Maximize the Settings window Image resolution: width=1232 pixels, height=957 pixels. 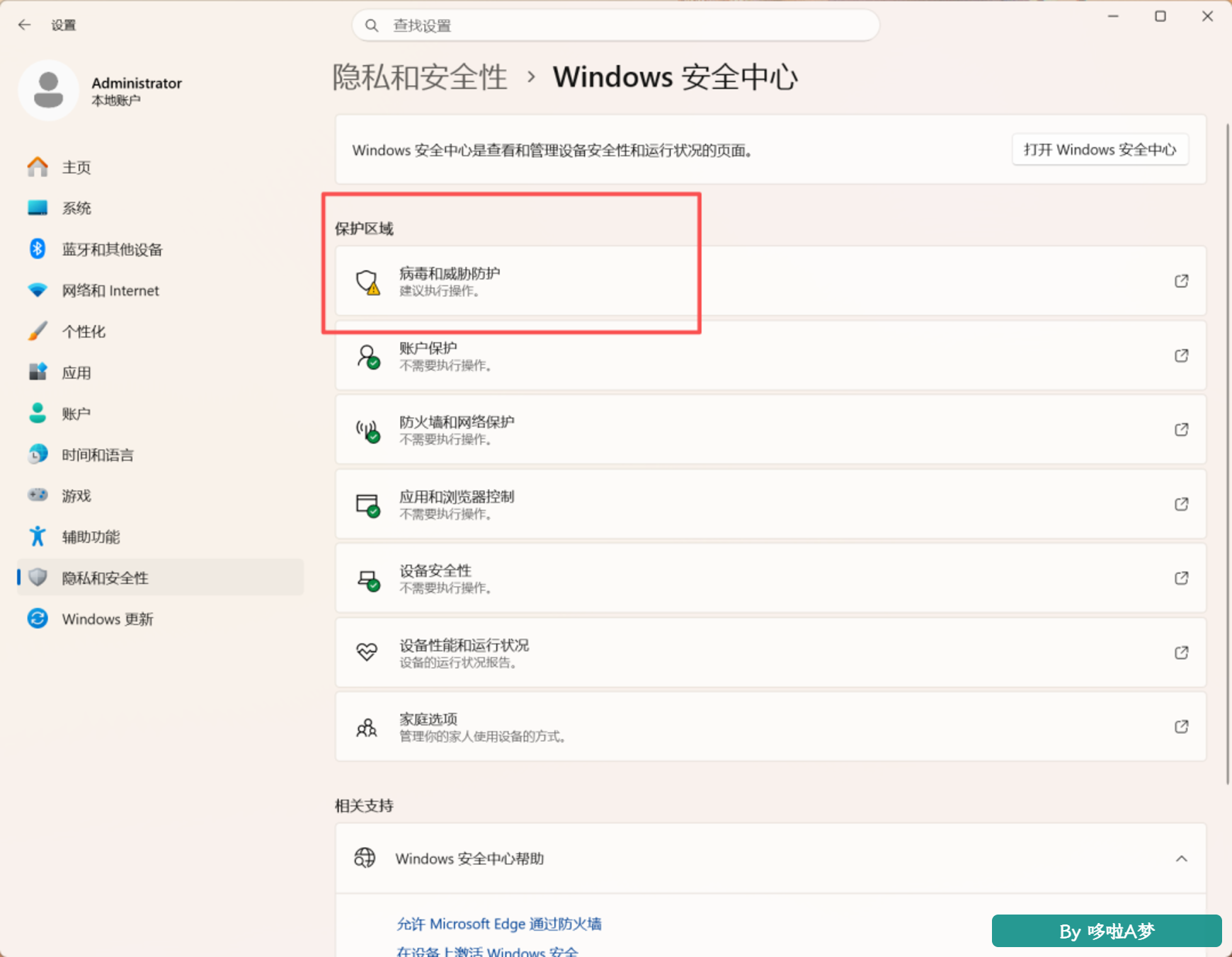[1160, 16]
